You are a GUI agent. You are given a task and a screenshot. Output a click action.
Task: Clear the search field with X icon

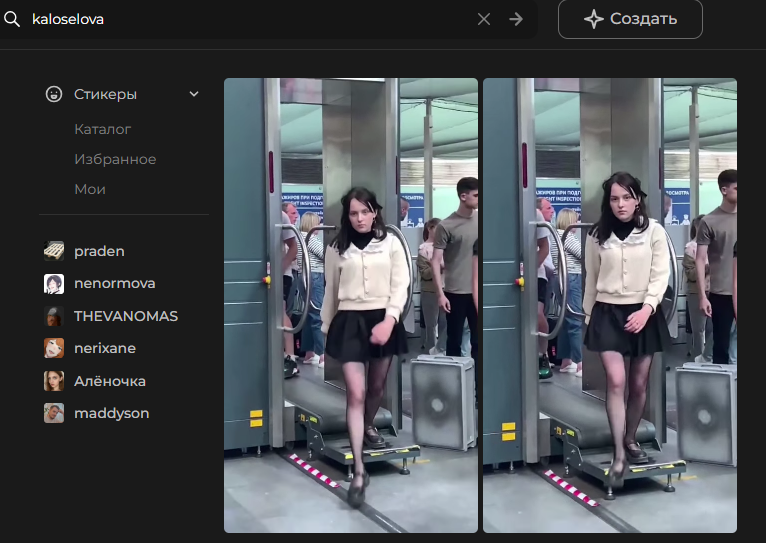pyautogui.click(x=484, y=19)
